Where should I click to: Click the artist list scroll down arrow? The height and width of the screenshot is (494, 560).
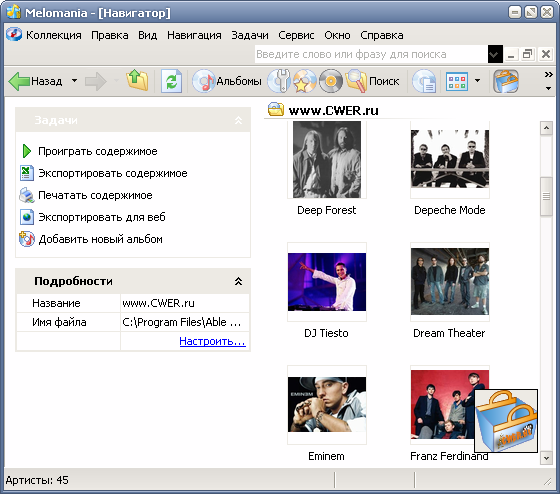[546, 458]
